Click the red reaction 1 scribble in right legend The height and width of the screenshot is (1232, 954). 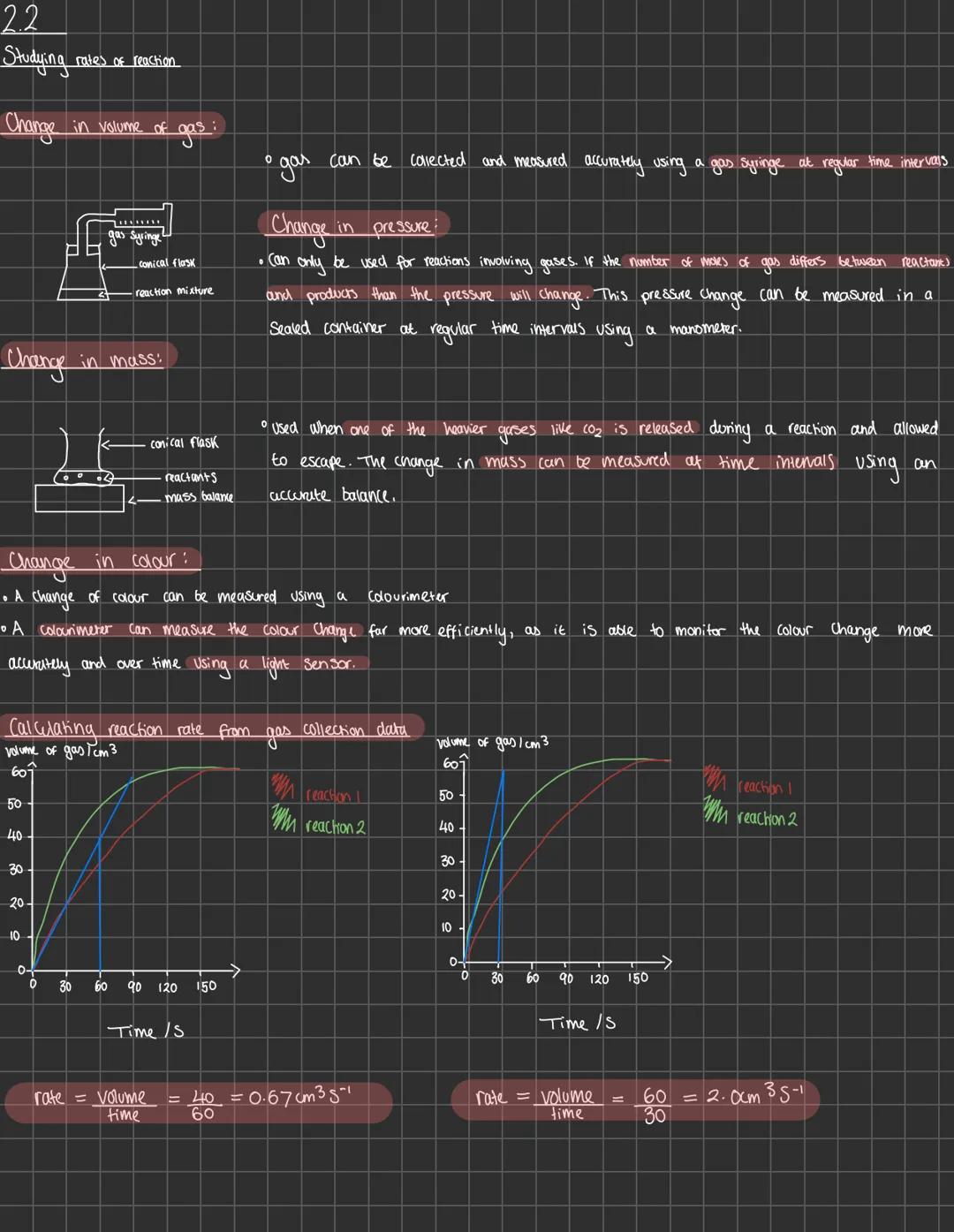point(715,779)
